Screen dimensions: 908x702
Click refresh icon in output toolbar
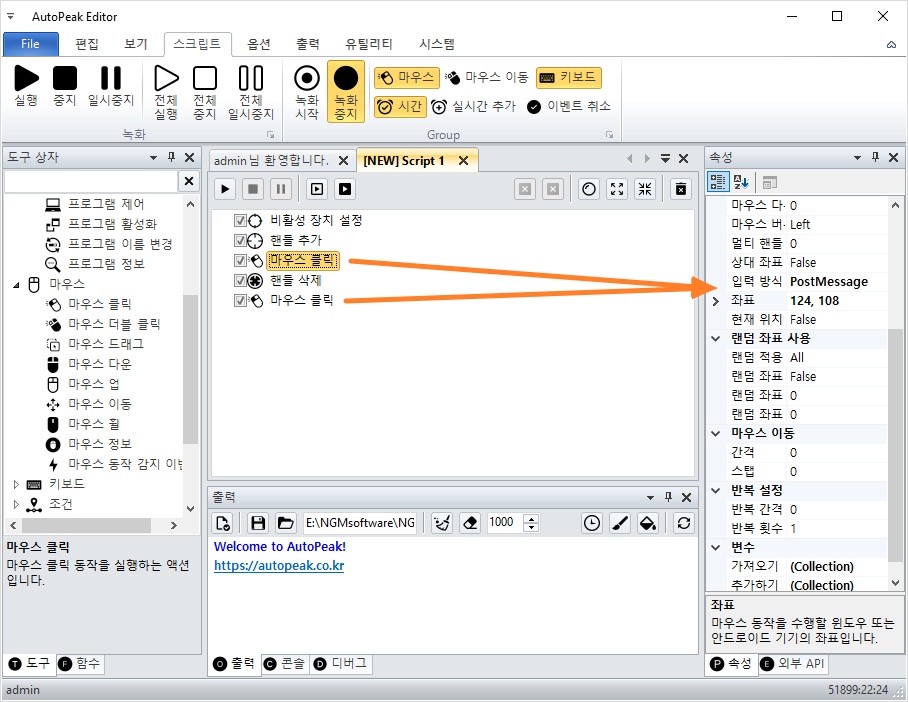pyautogui.click(x=684, y=523)
